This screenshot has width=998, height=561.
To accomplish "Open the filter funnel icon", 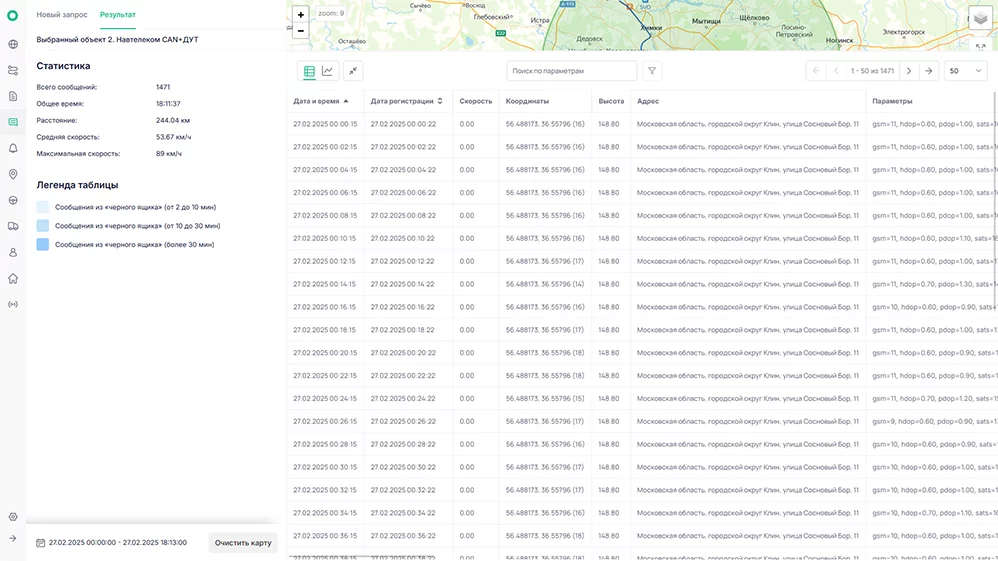I will [652, 71].
